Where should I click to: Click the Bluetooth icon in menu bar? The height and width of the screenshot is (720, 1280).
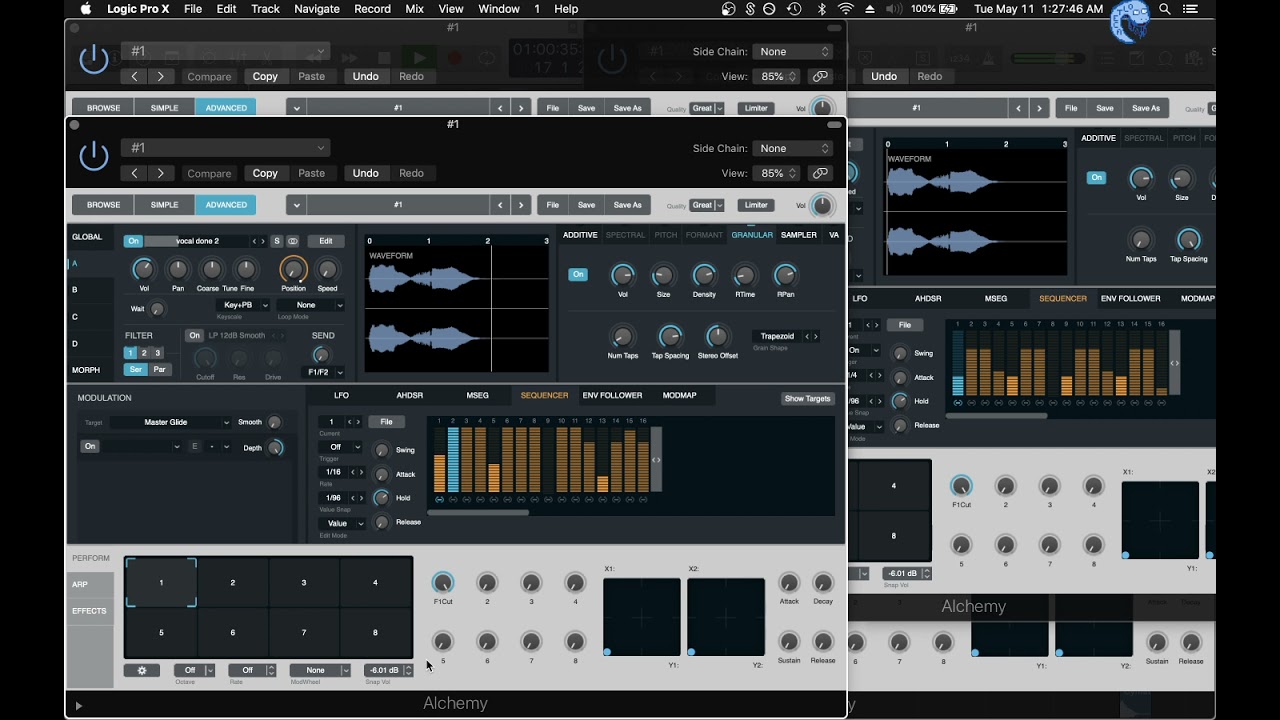[822, 9]
